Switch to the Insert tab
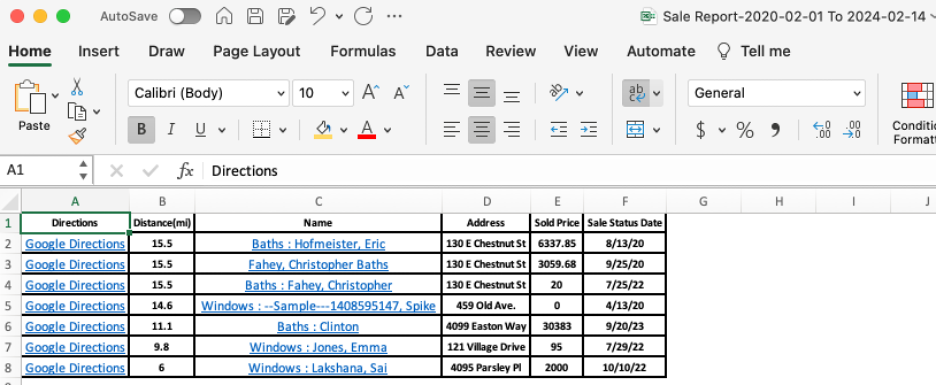The width and height of the screenshot is (936, 386). click(98, 51)
